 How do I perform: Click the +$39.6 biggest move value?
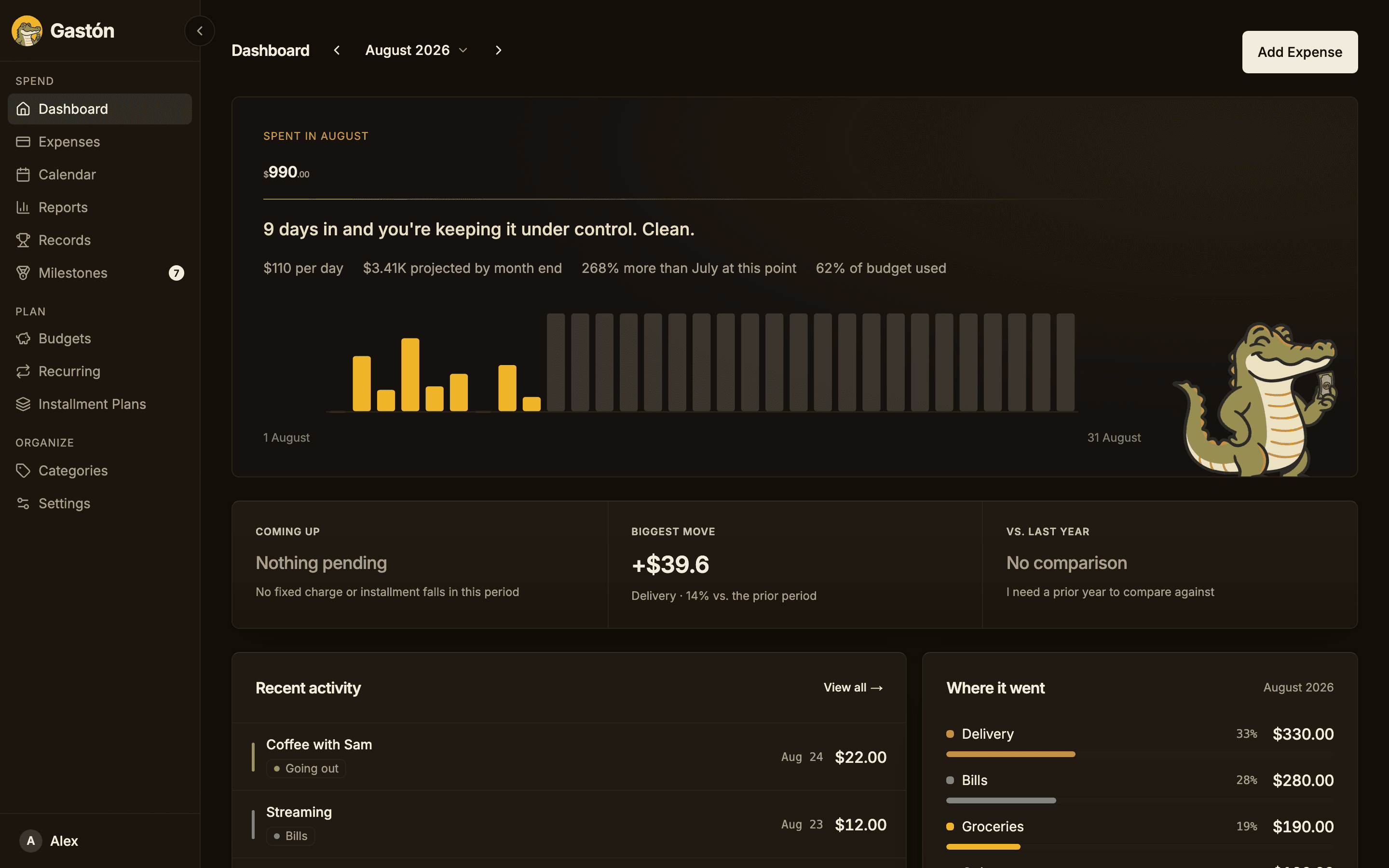[670, 565]
